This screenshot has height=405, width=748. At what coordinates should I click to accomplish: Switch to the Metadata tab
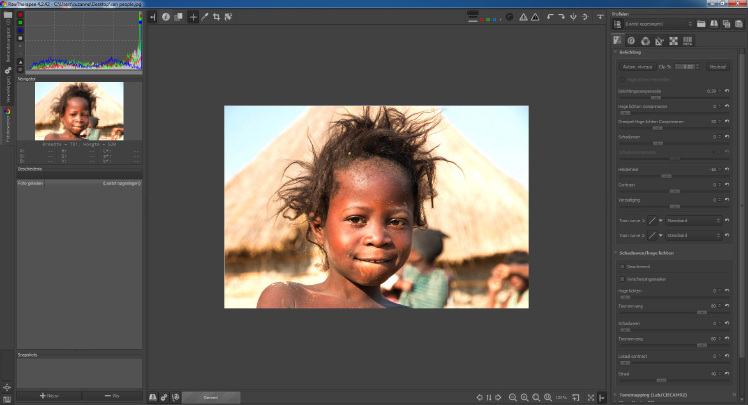tap(687, 41)
